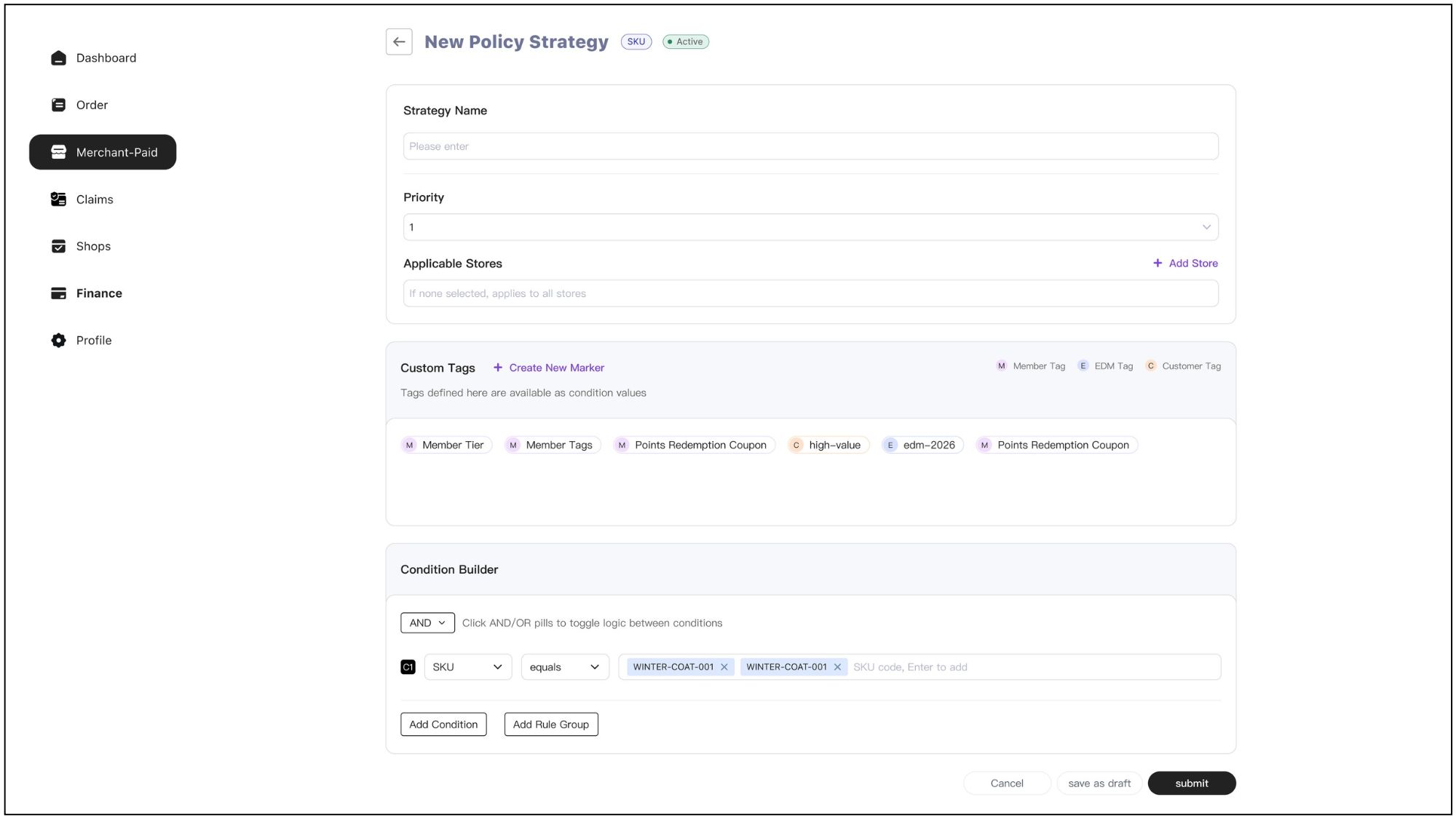The height and width of the screenshot is (819, 1456).
Task: Expand the Priority dropdown
Action: point(810,227)
